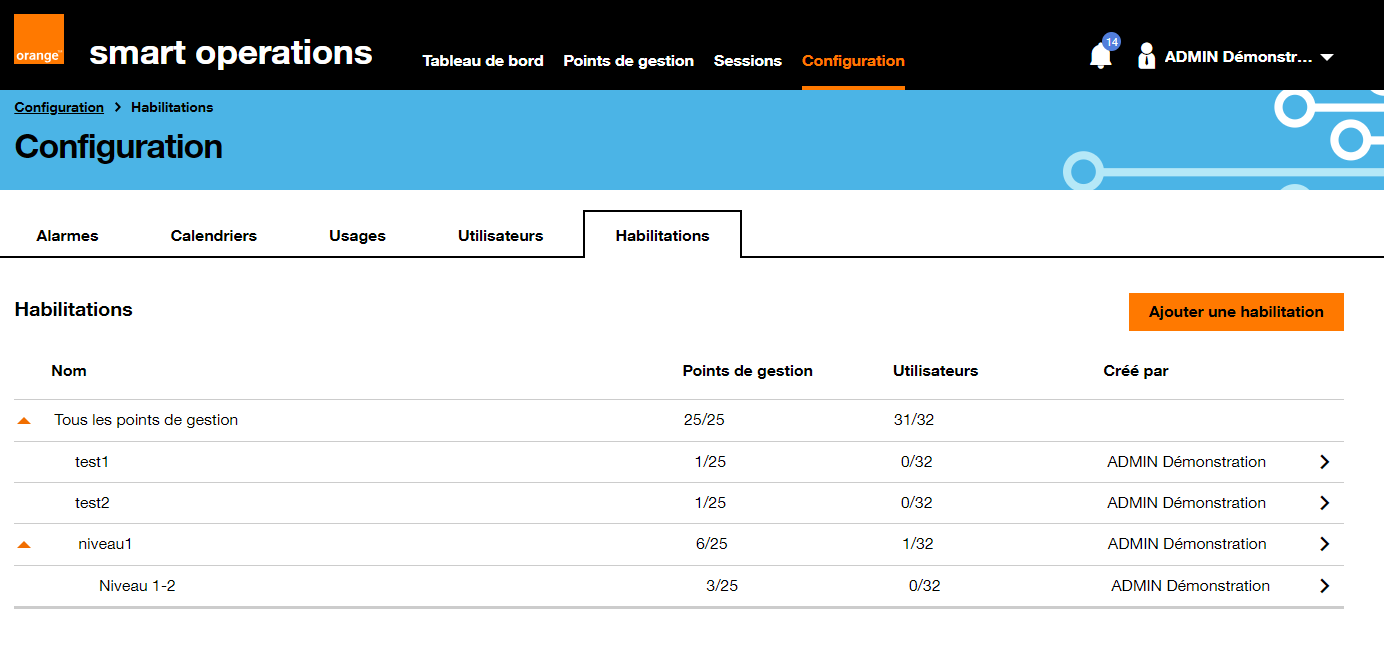Image resolution: width=1384 pixels, height=648 pixels.
Task: Open Niveau 1-2 details chevron arrow
Action: tap(1324, 586)
